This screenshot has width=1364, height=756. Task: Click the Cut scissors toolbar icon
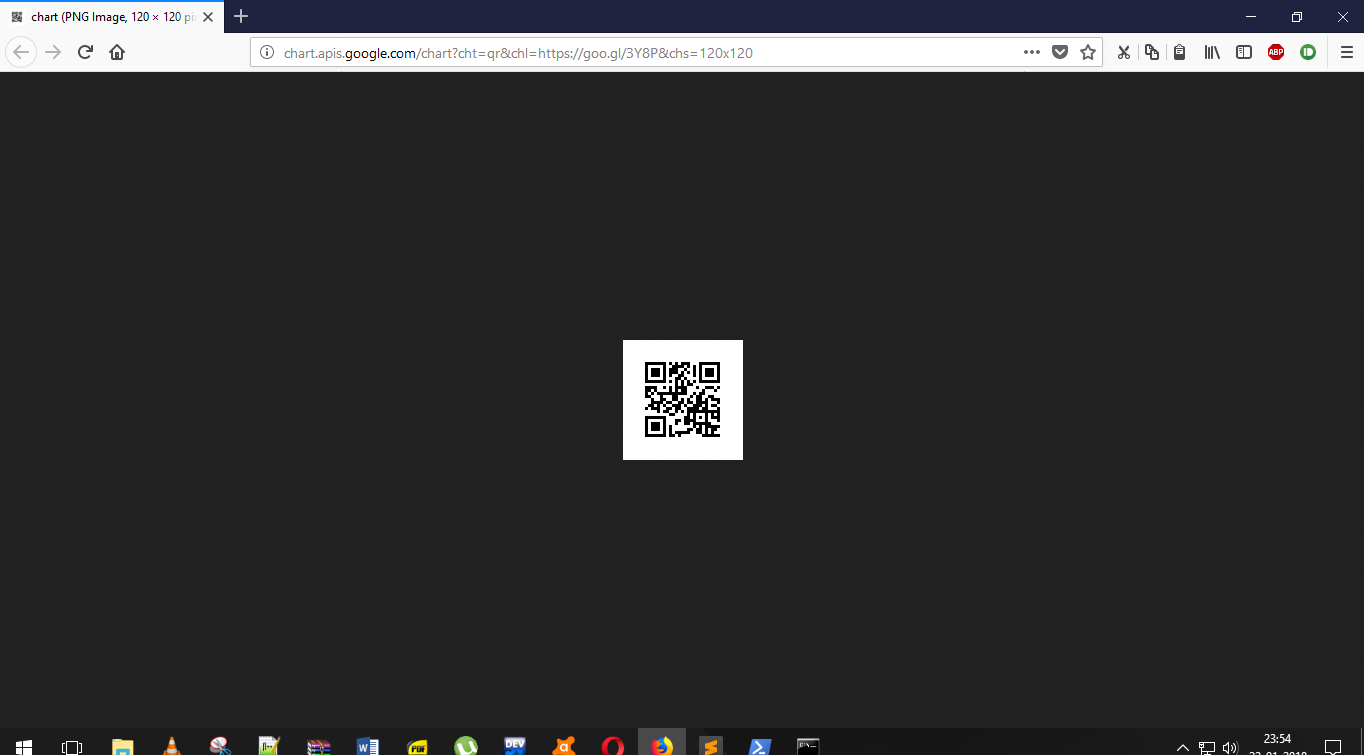pyautogui.click(x=1124, y=53)
